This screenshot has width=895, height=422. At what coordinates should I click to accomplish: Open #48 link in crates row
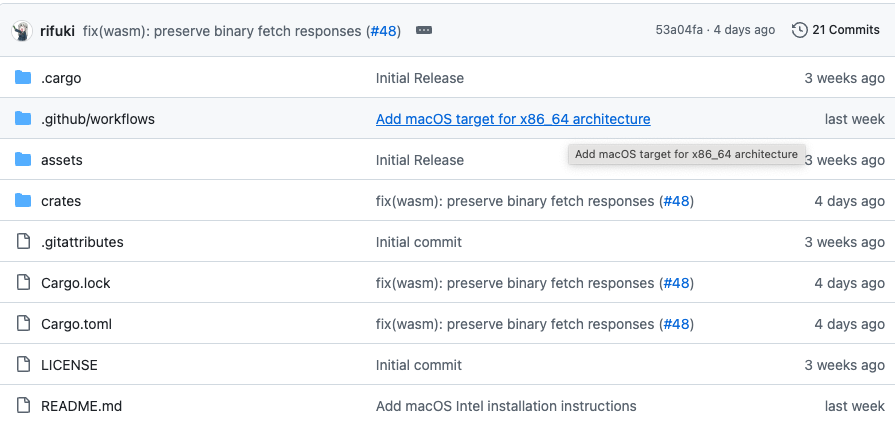point(676,202)
